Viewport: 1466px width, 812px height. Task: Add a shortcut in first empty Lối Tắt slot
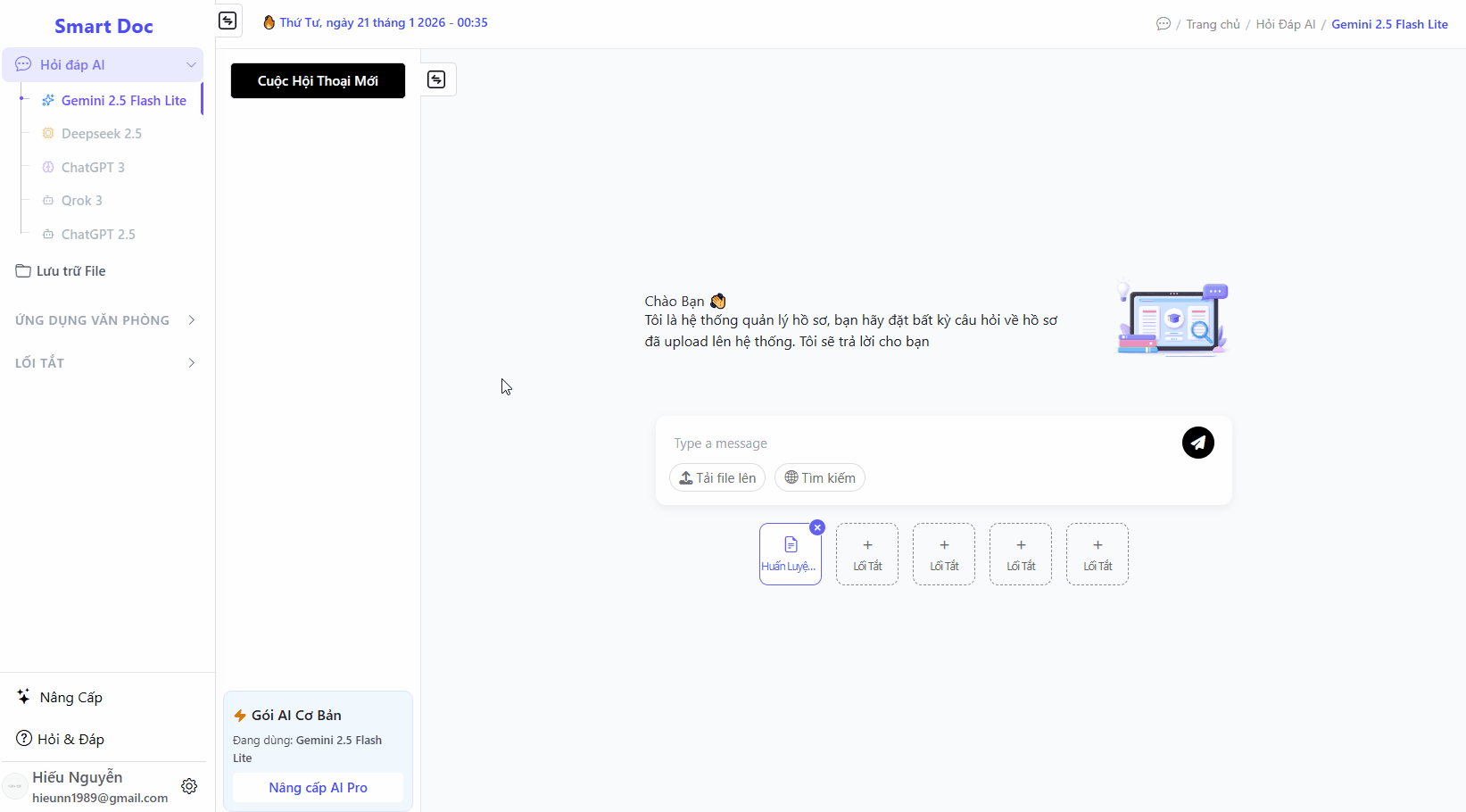click(x=866, y=554)
